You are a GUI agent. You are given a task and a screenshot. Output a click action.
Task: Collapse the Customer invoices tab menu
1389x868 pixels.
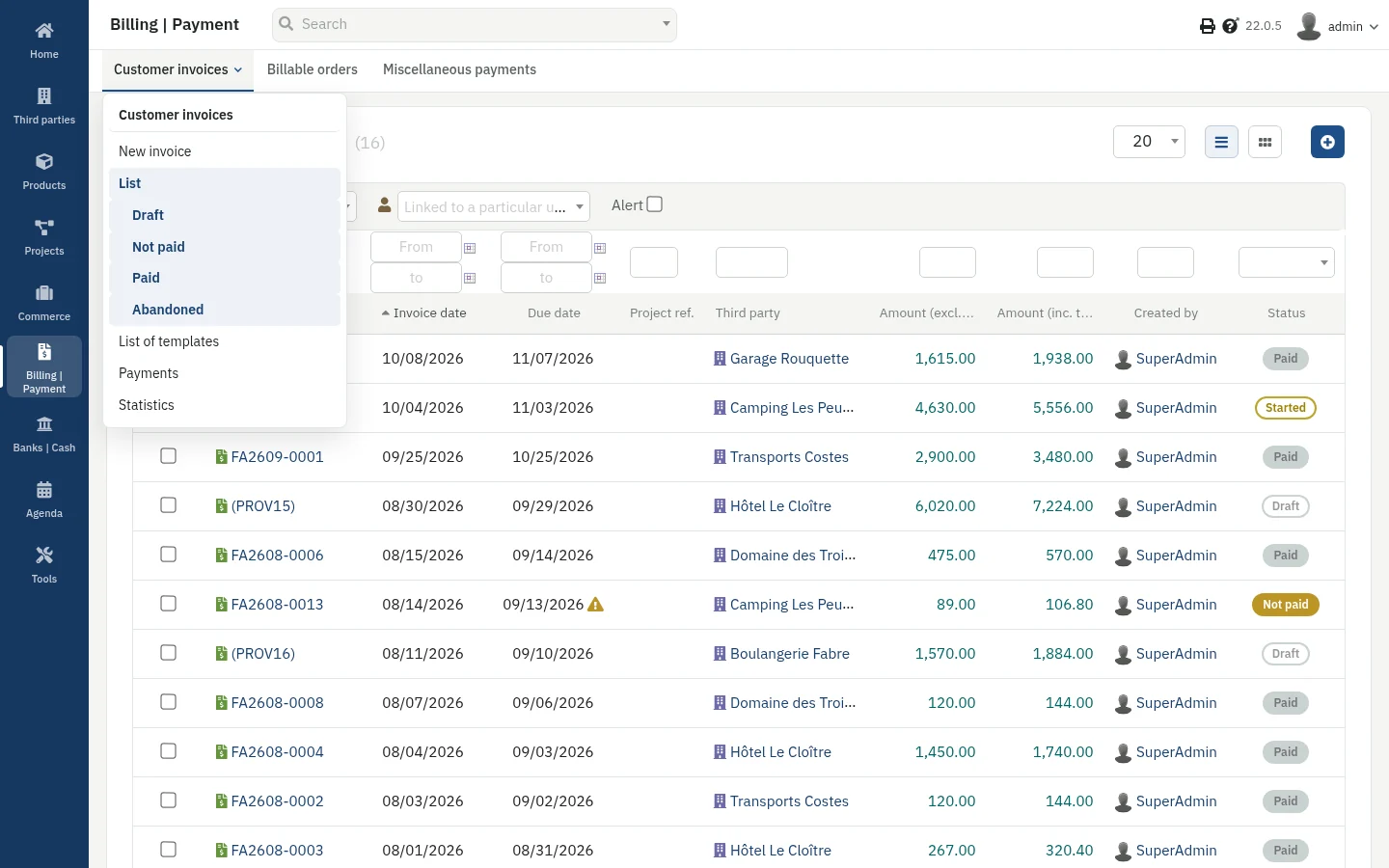point(178,69)
